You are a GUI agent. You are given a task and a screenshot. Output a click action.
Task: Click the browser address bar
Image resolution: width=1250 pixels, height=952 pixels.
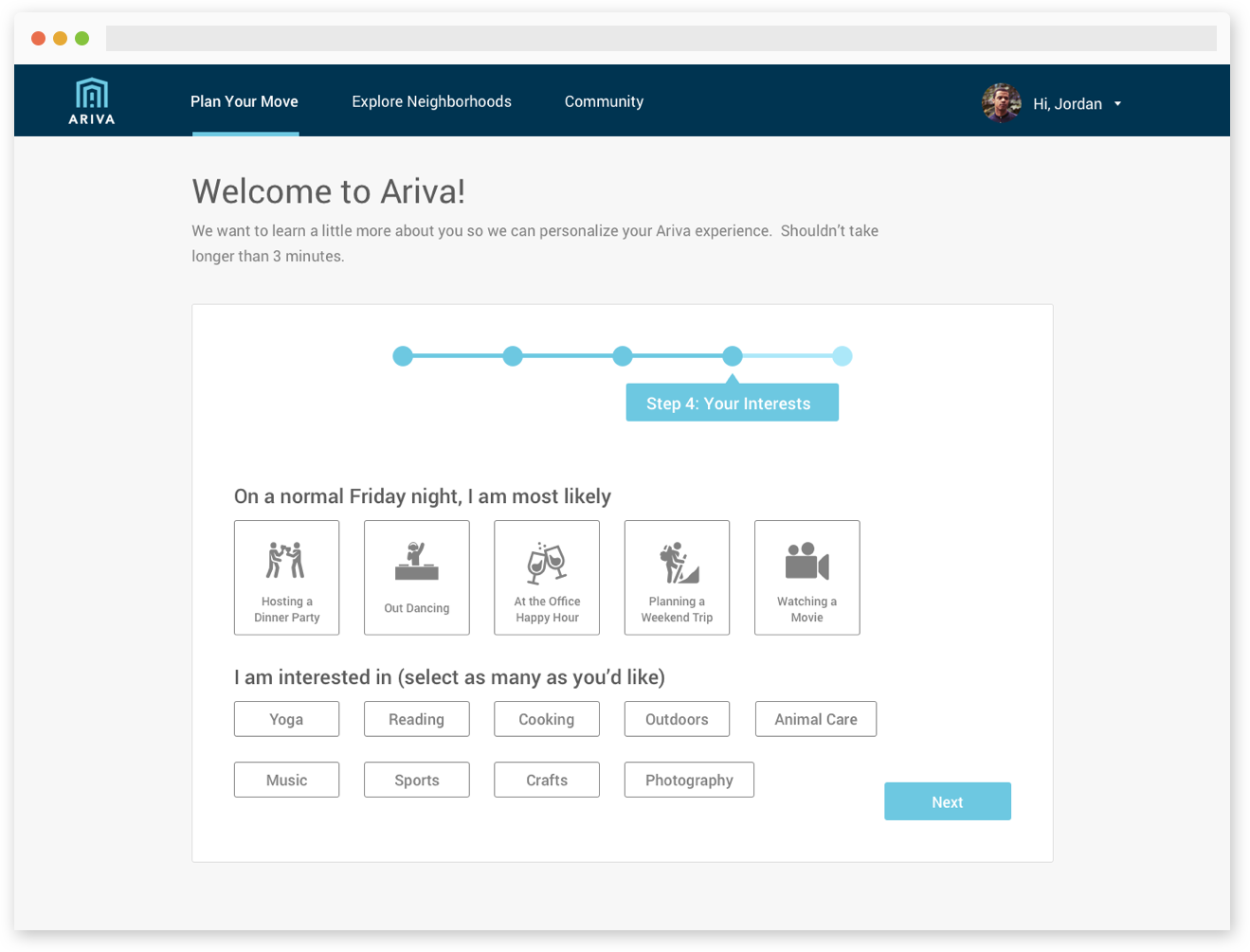(661, 38)
